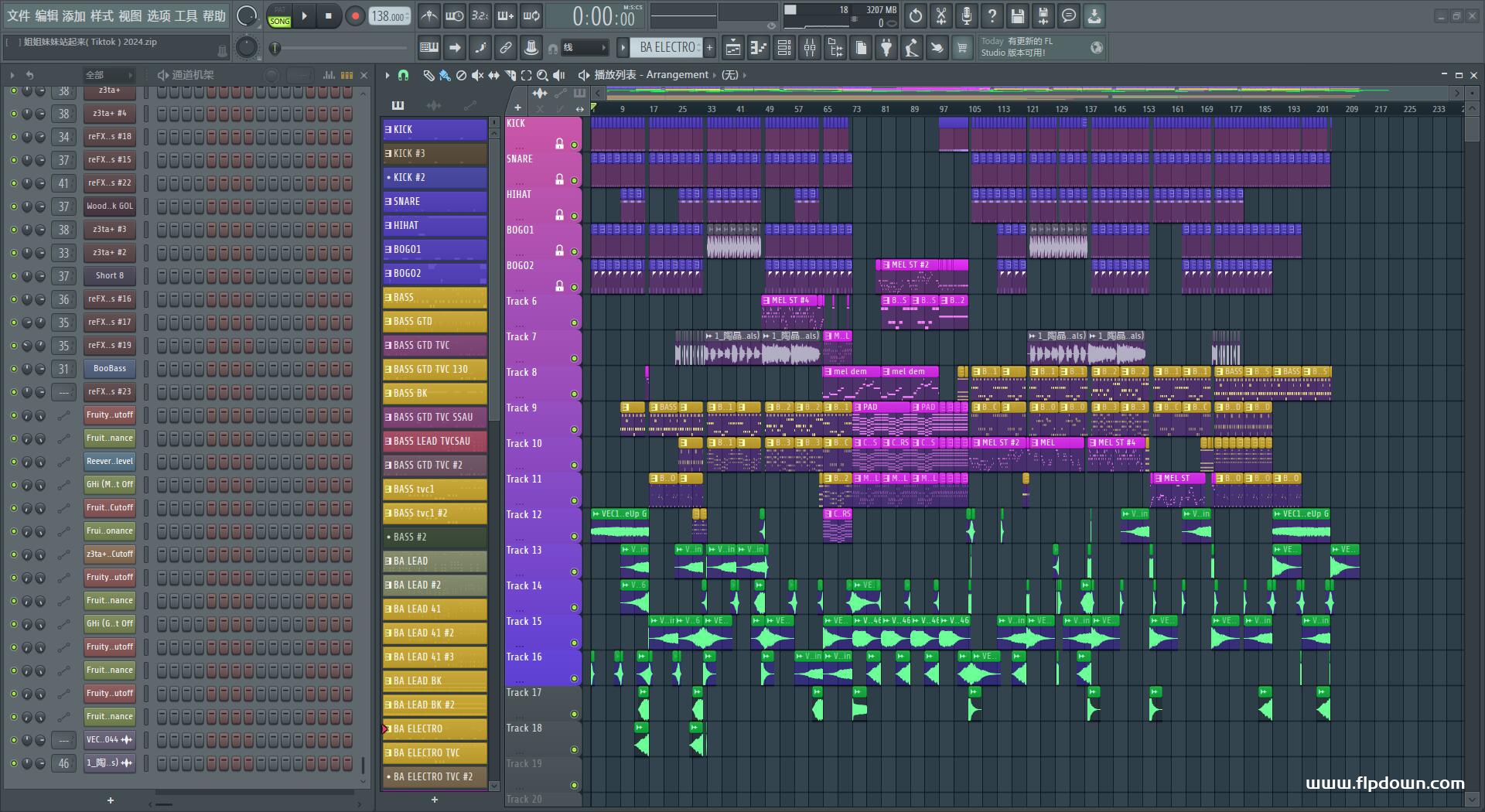Add a new pattern with plus button
The height and width of the screenshot is (812, 1485).
tap(709, 48)
